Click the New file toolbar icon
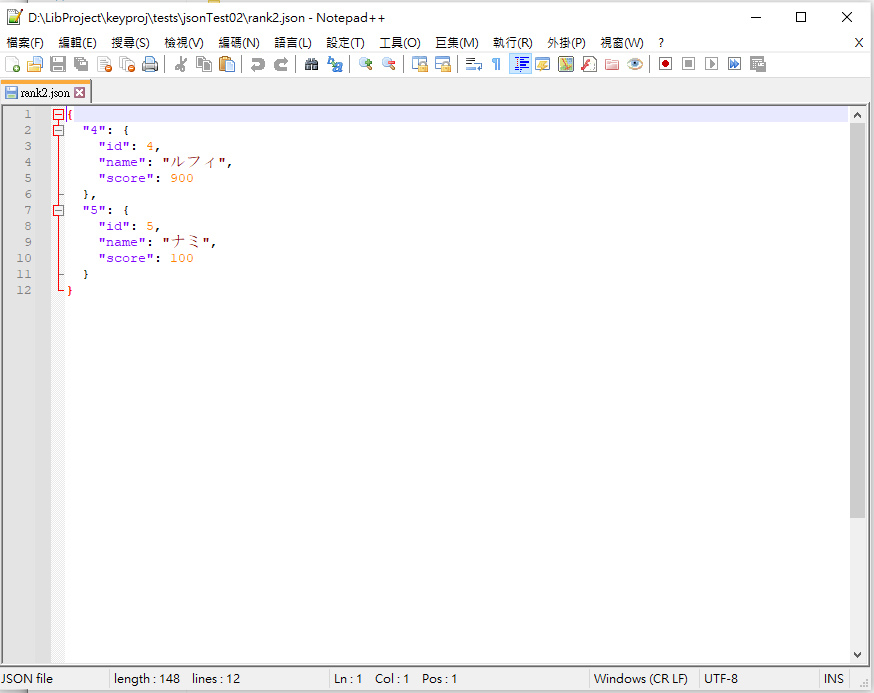 (x=12, y=64)
